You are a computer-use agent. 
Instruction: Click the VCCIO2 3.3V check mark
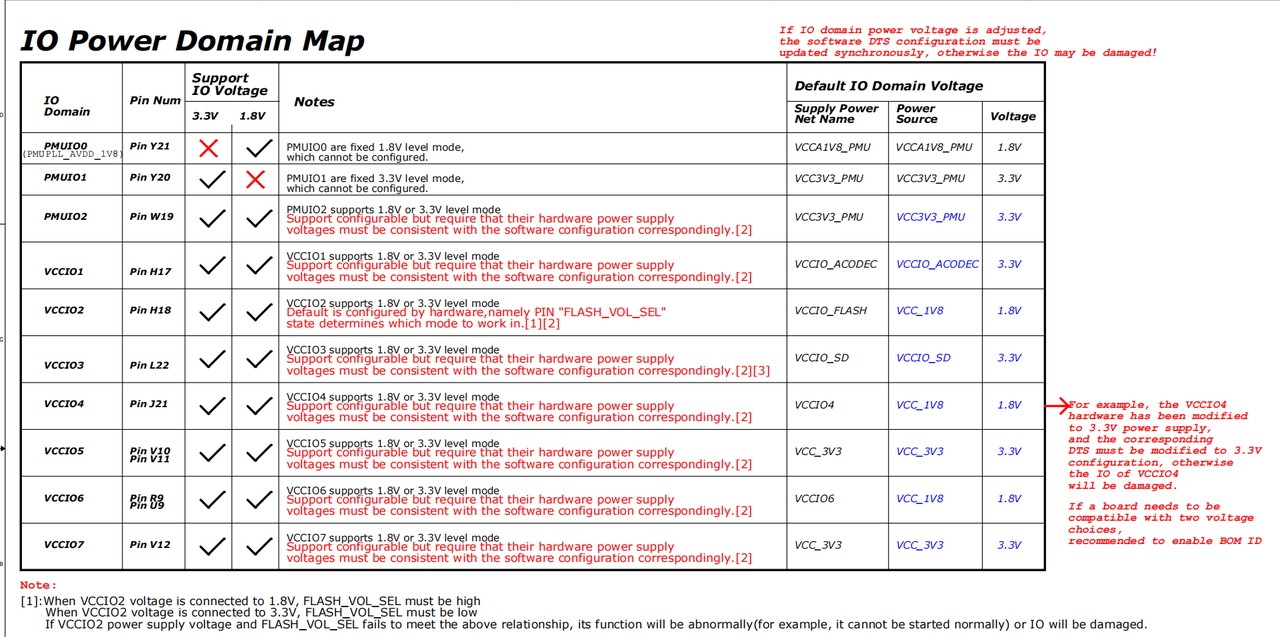[212, 312]
